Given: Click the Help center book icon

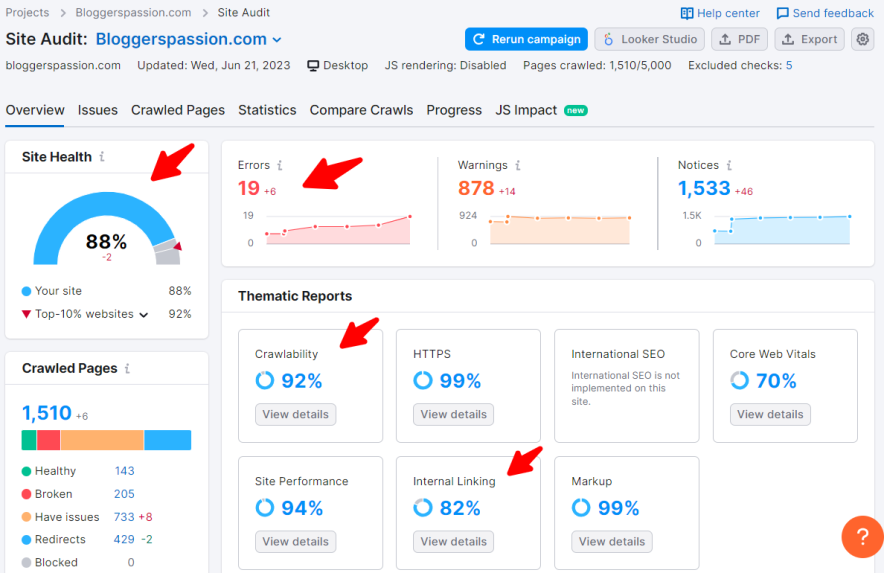Looking at the screenshot, I should point(687,13).
